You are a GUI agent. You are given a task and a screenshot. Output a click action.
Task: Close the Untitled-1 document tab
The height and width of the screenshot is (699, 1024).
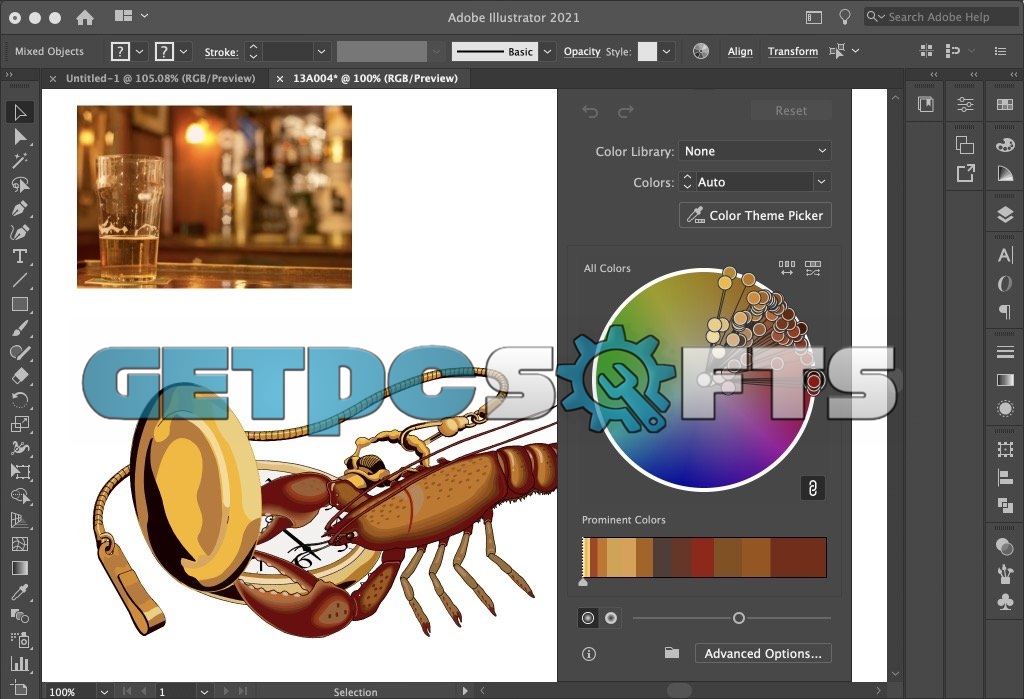[x=53, y=78]
